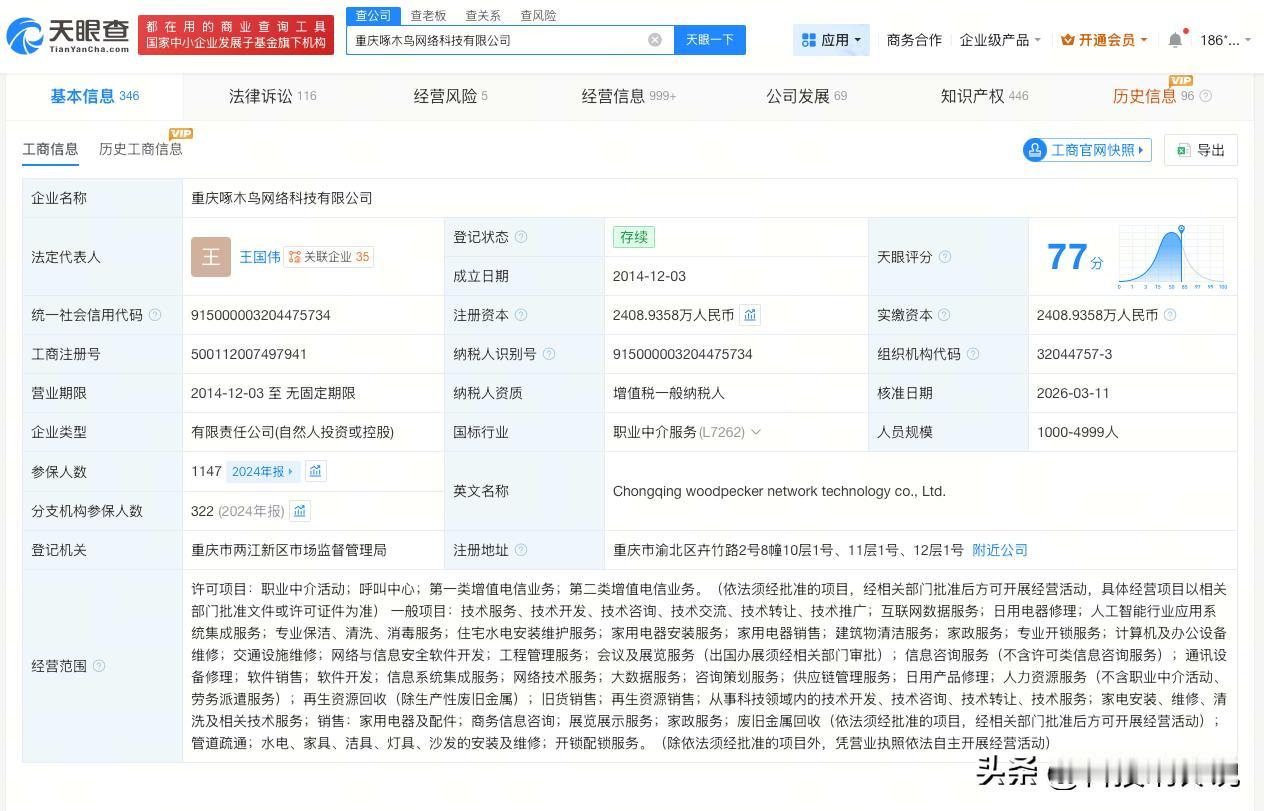The height and width of the screenshot is (811, 1264).
Task: Switch to the 工商信息 sub-tab
Action: click(50, 149)
